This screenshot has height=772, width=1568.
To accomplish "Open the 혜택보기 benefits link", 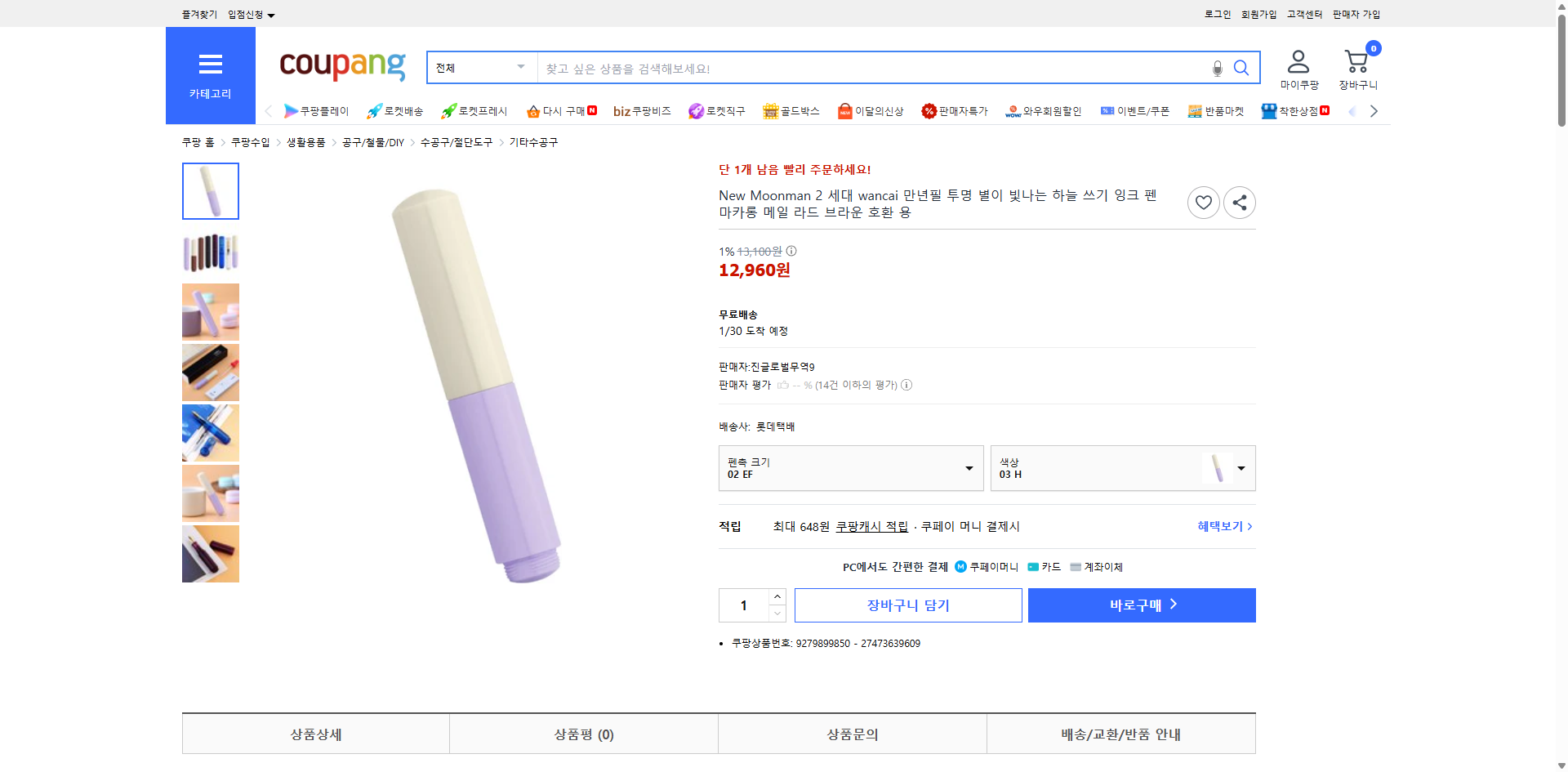I will click(x=1218, y=526).
